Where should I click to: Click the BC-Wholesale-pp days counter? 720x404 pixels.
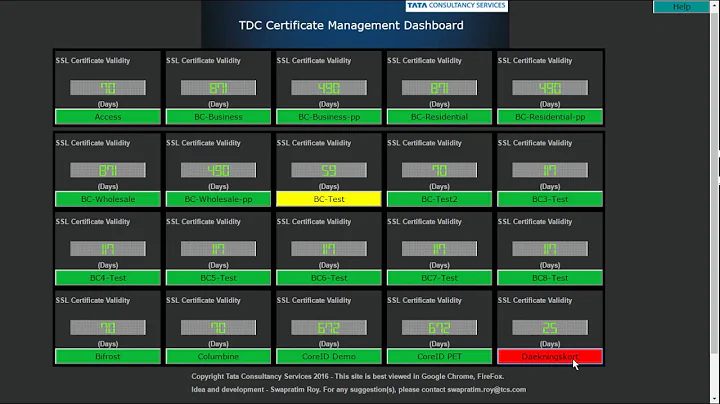coord(218,170)
